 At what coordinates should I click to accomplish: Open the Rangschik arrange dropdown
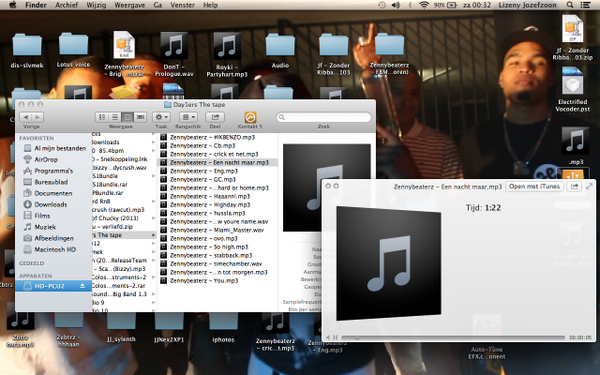[188, 117]
